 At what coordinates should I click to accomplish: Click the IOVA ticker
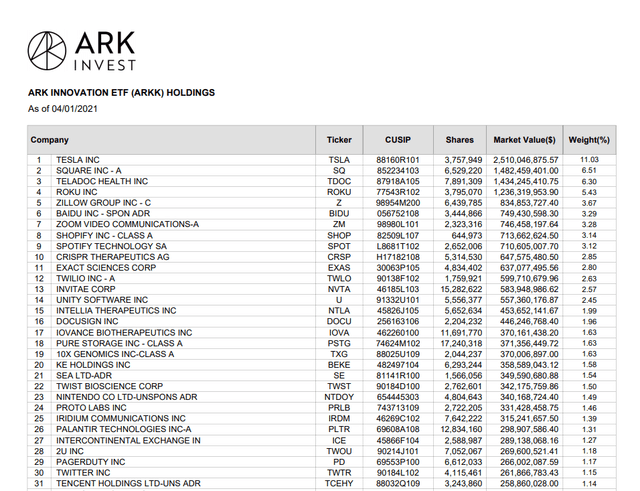pyautogui.click(x=339, y=333)
